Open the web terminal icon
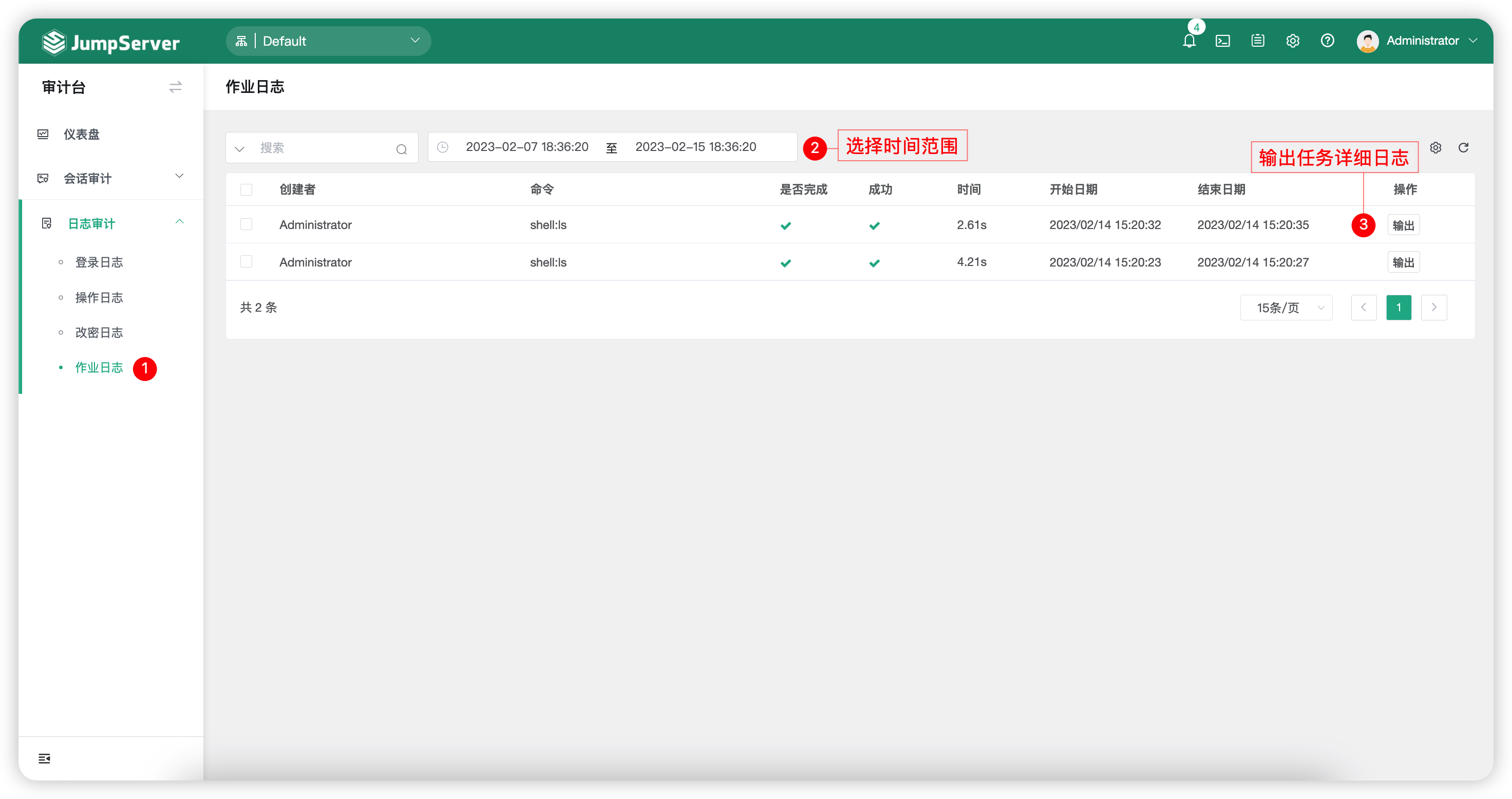The height and width of the screenshot is (799, 1512). 1223,41
